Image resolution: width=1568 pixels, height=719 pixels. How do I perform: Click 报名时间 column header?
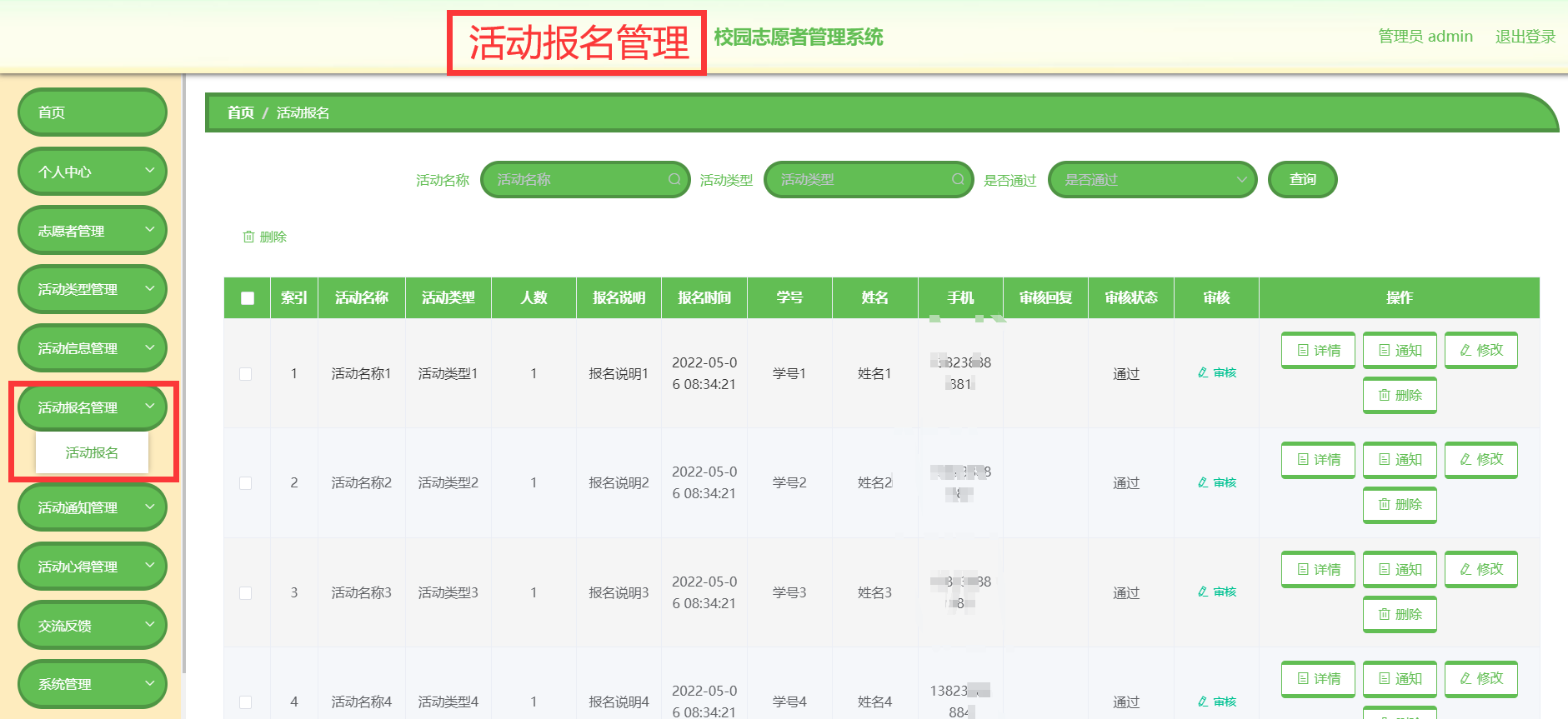coord(704,298)
